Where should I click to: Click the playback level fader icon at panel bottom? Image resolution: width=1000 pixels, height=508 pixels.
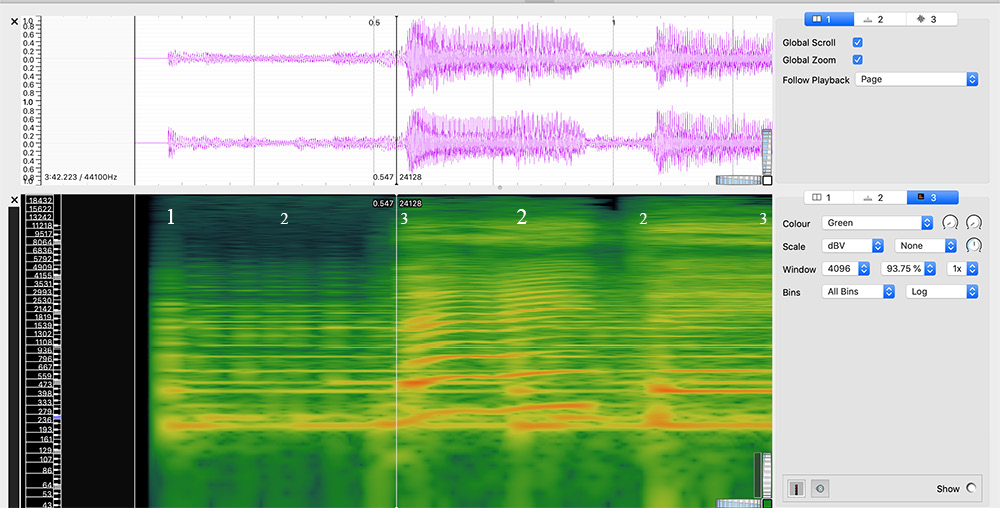(798, 489)
